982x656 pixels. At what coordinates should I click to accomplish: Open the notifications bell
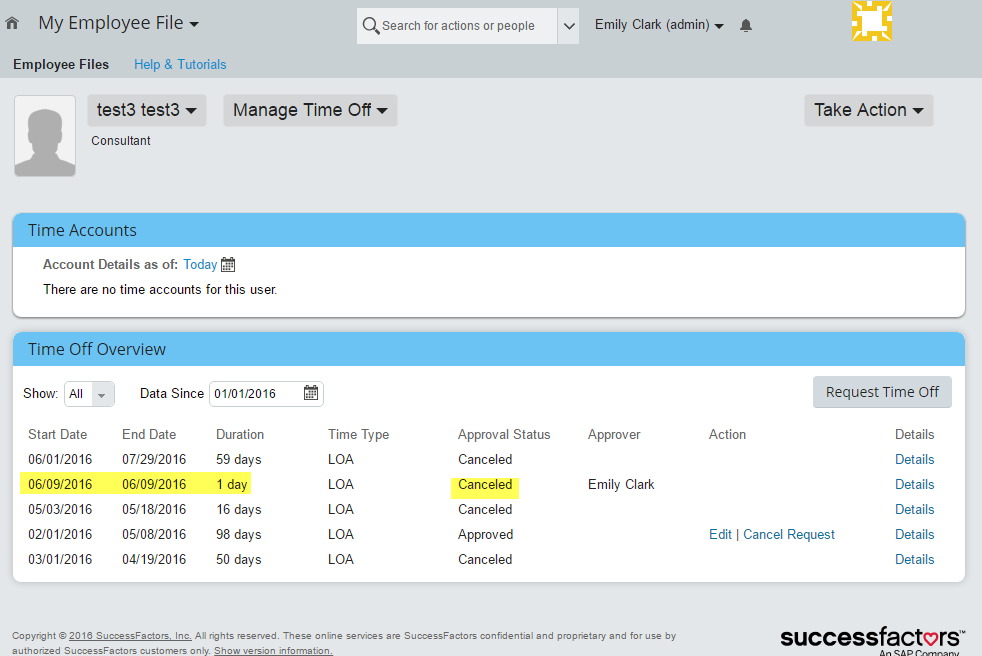[745, 25]
